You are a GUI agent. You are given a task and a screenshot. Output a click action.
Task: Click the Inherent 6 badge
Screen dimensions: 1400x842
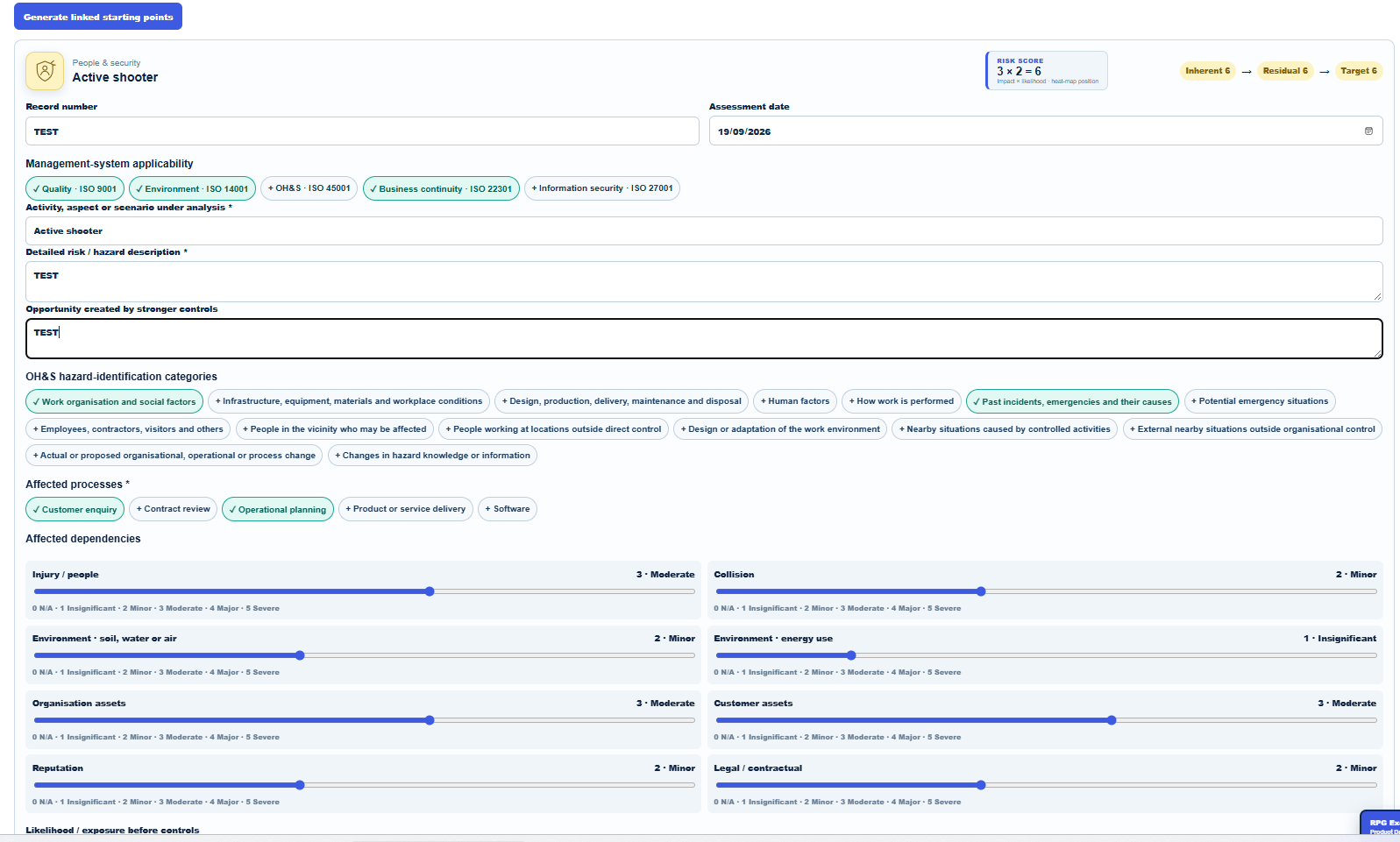(1208, 71)
